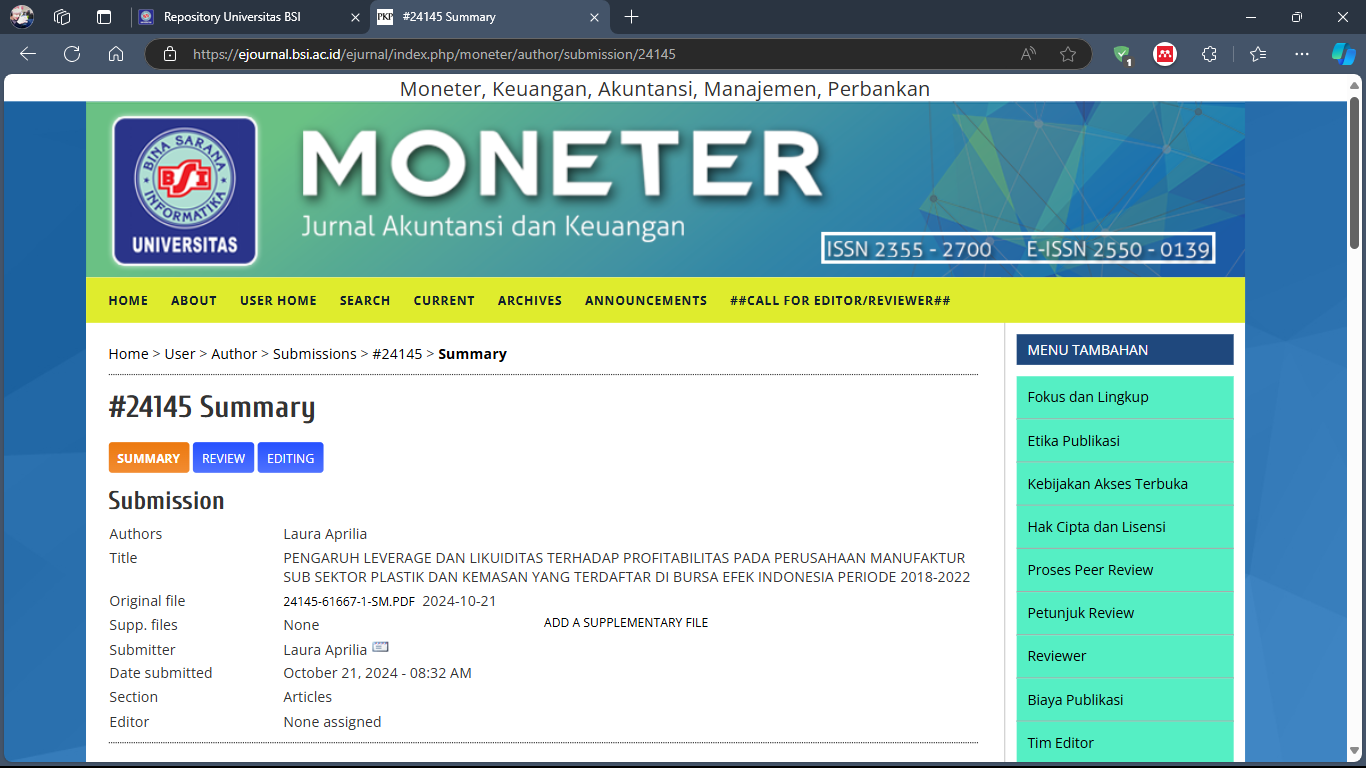Screen dimensions: 1366x768
Task: Add page to favorites star icon
Action: tap(1068, 54)
